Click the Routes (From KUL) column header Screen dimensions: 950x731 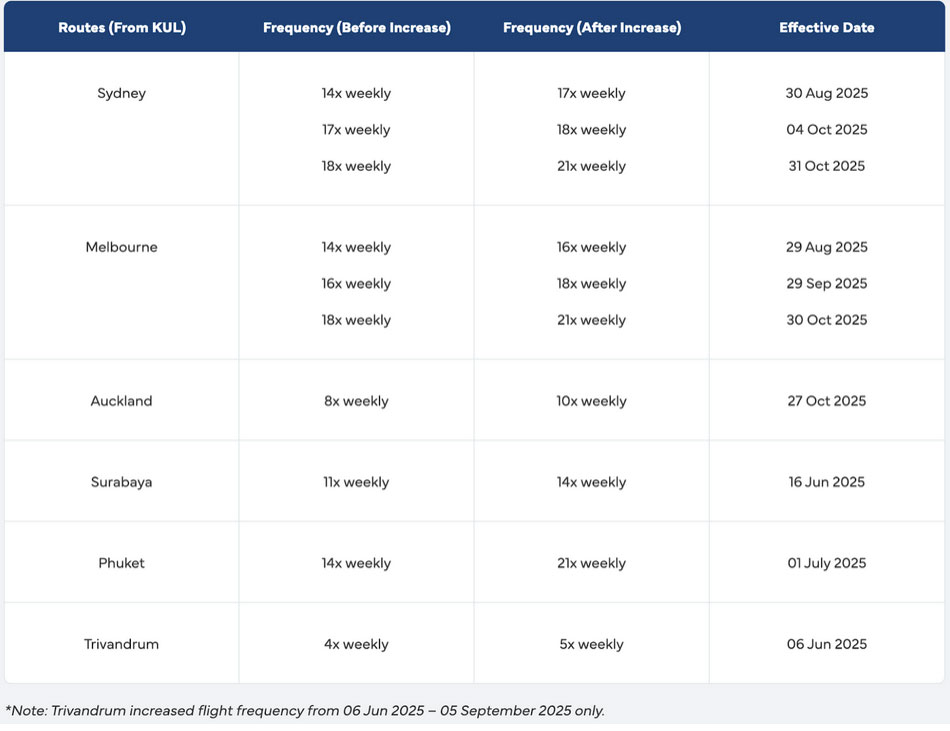[121, 27]
